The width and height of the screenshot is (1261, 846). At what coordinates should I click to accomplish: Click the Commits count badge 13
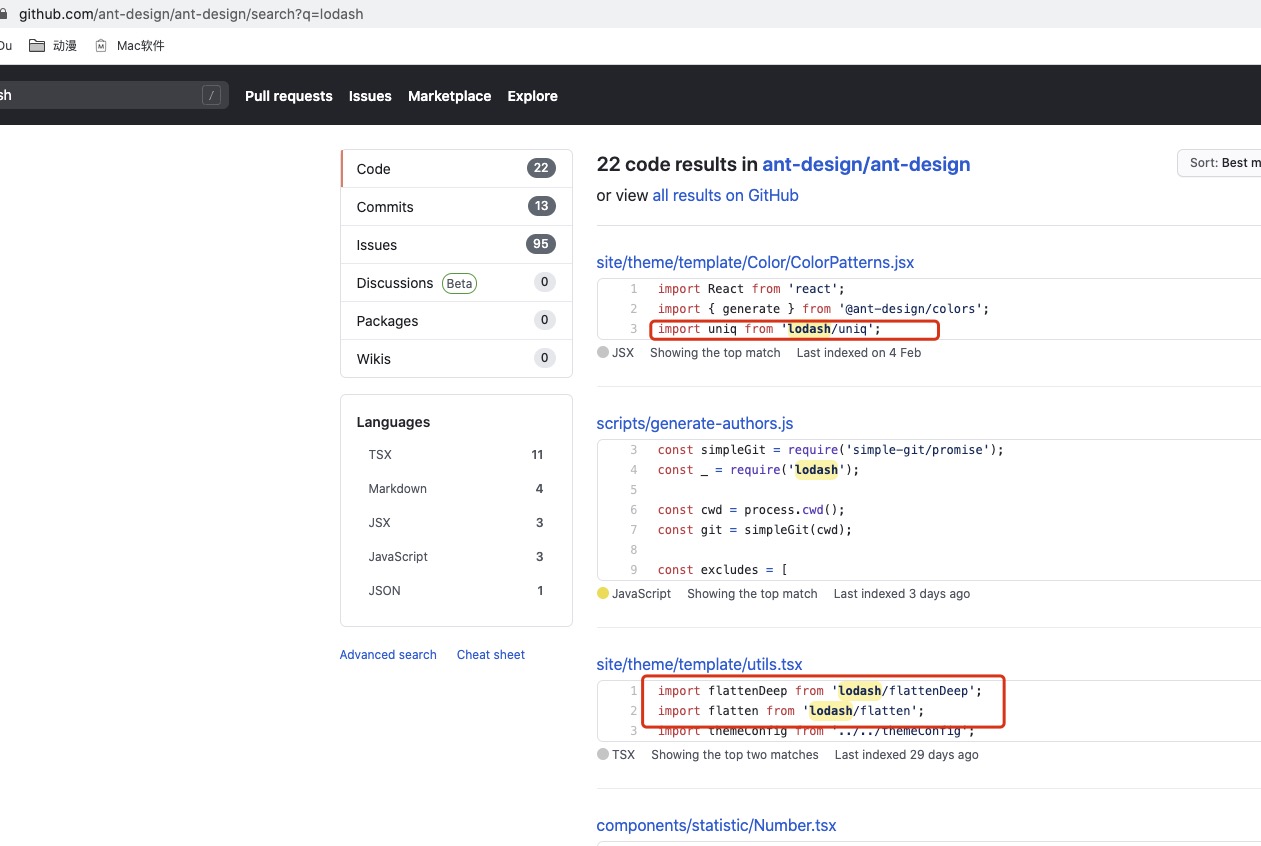point(541,206)
